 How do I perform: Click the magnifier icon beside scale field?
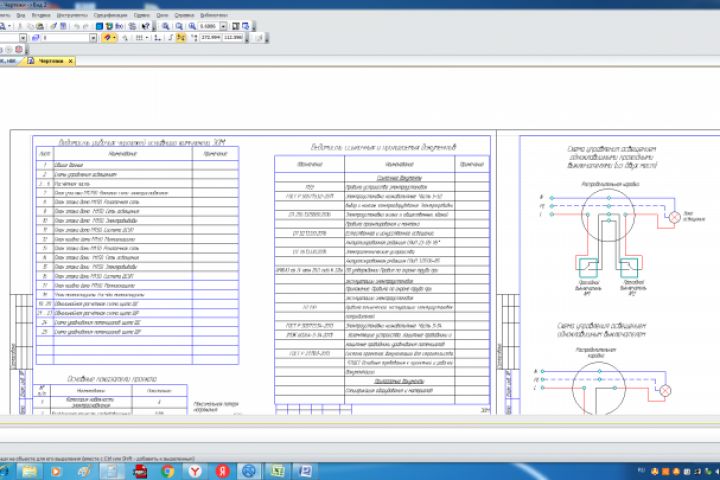coord(192,26)
